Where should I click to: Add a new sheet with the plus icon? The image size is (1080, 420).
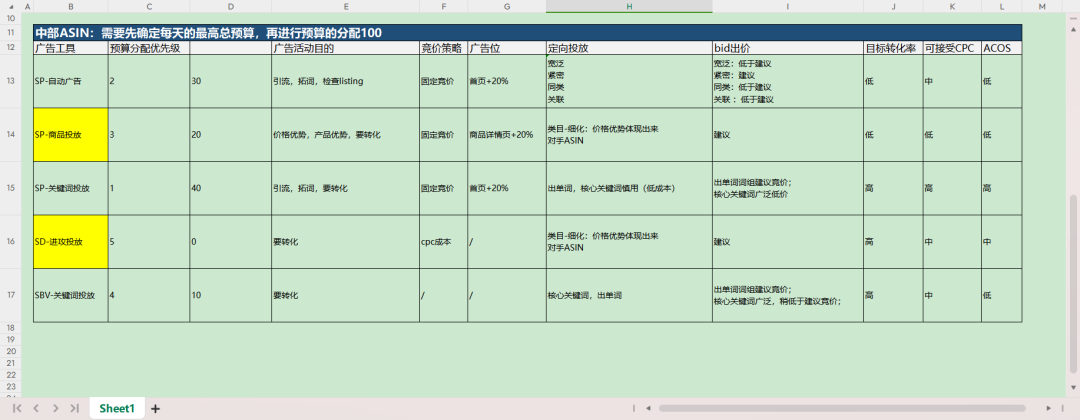tap(156, 409)
